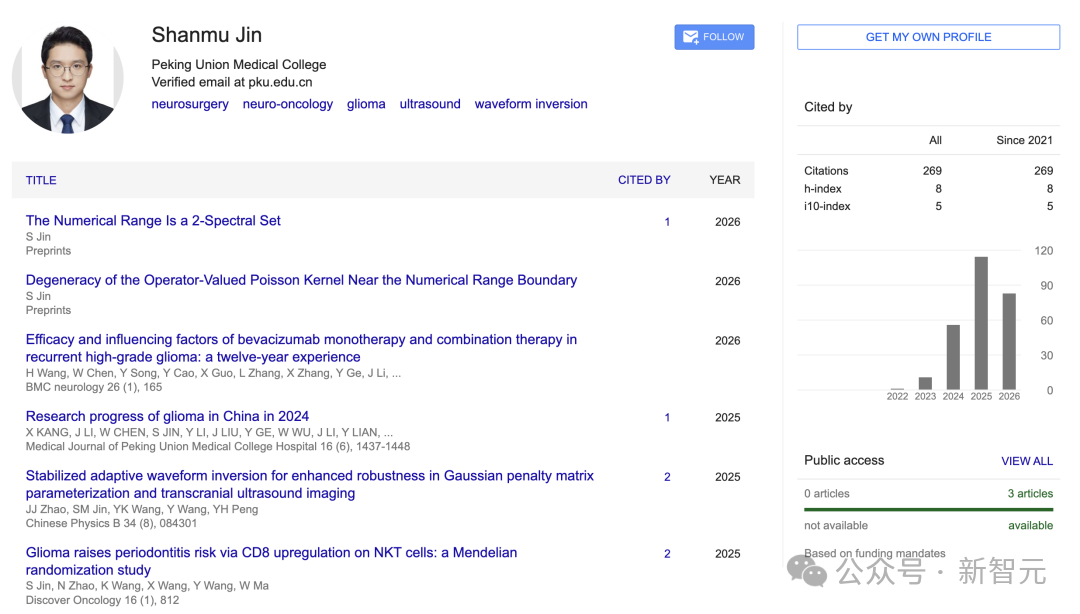The height and width of the screenshot is (614, 1080).
Task: Click VIEW ALL in Public access
Action: click(1027, 461)
